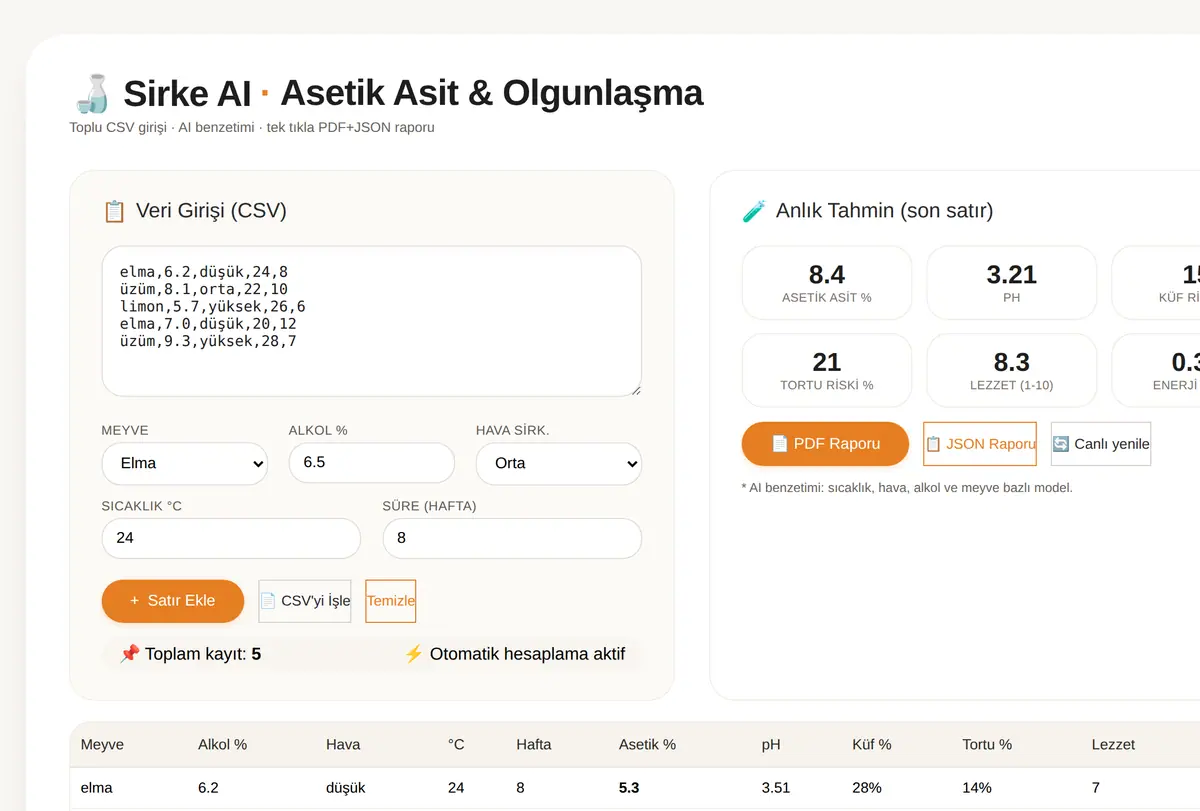Viewport: 1200px width, 811px height.
Task: Click the pH value card 3.21
Action: 1012,283
